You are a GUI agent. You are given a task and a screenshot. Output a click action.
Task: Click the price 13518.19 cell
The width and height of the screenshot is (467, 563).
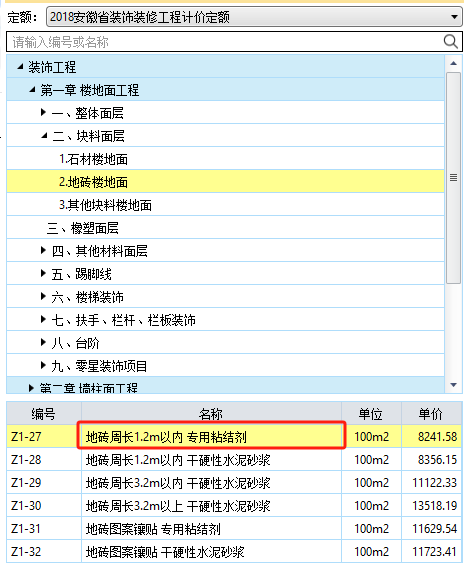431,506
